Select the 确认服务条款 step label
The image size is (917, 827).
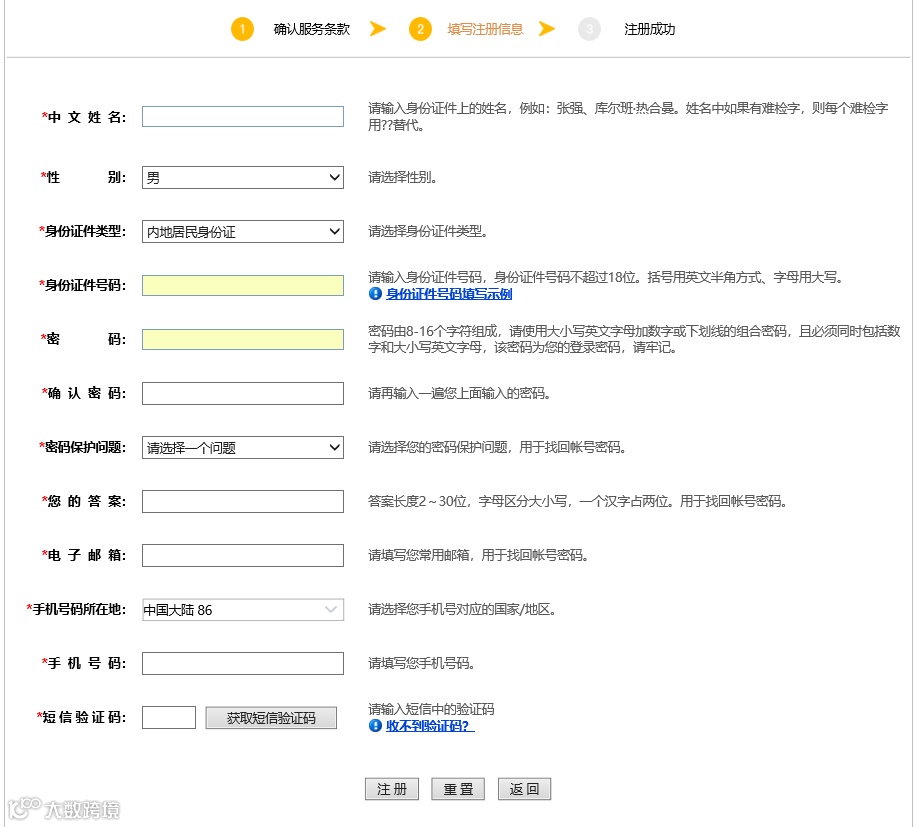click(x=312, y=29)
